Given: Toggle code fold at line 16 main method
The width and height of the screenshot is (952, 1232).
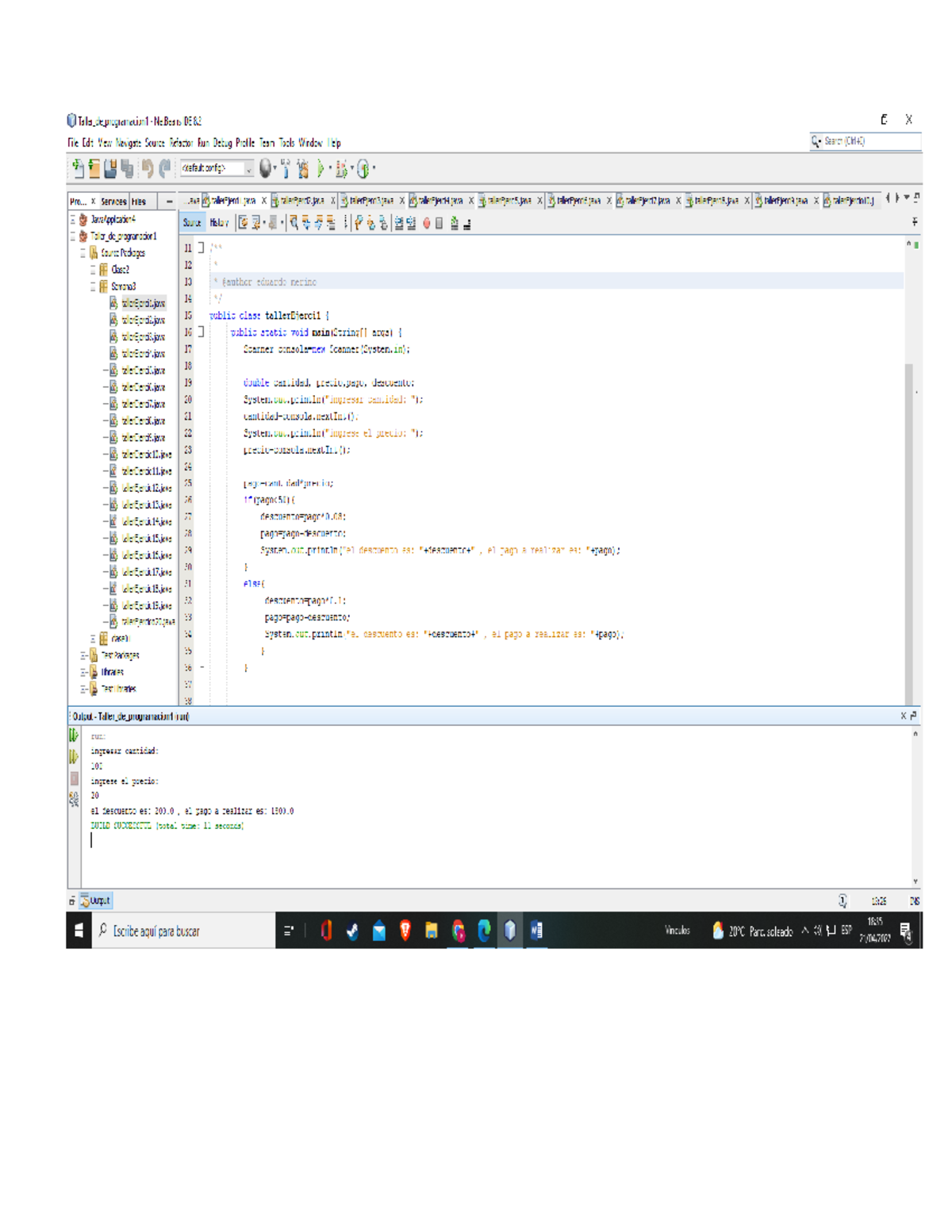Looking at the screenshot, I should tap(201, 332).
